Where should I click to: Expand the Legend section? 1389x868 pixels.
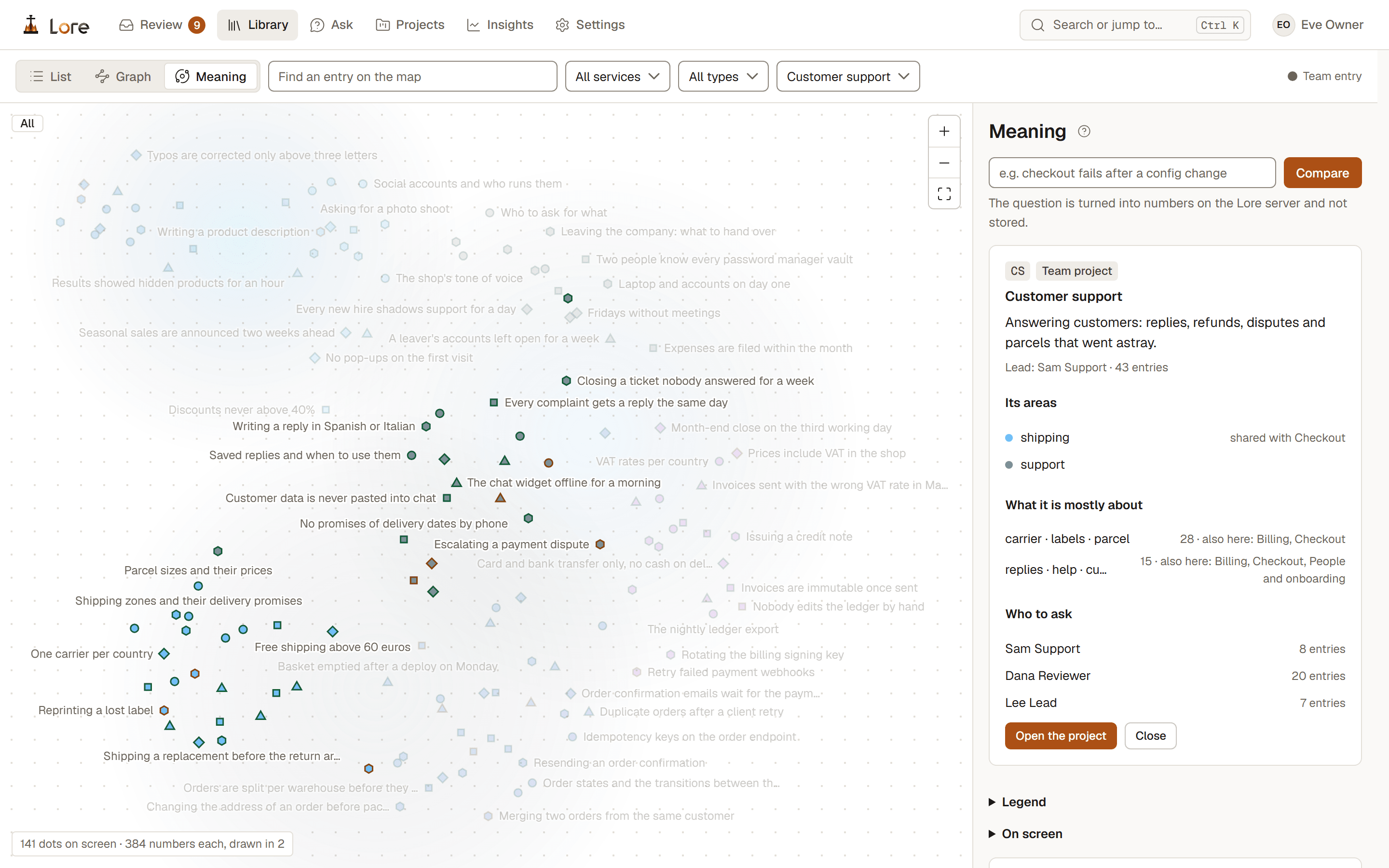[x=1018, y=802]
